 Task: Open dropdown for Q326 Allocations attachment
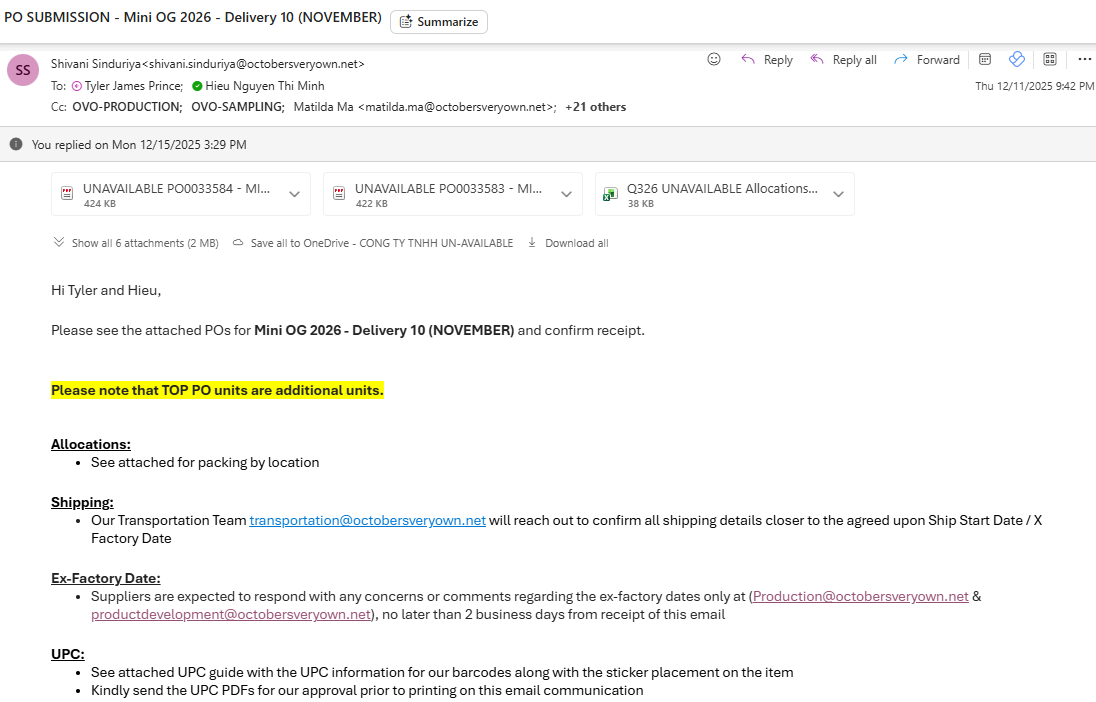(x=838, y=194)
